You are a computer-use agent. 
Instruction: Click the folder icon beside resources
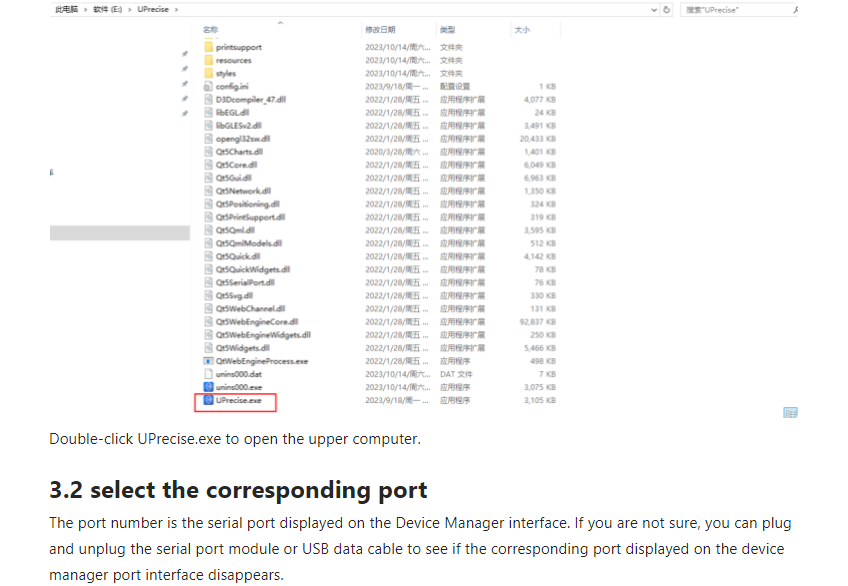click(209, 60)
